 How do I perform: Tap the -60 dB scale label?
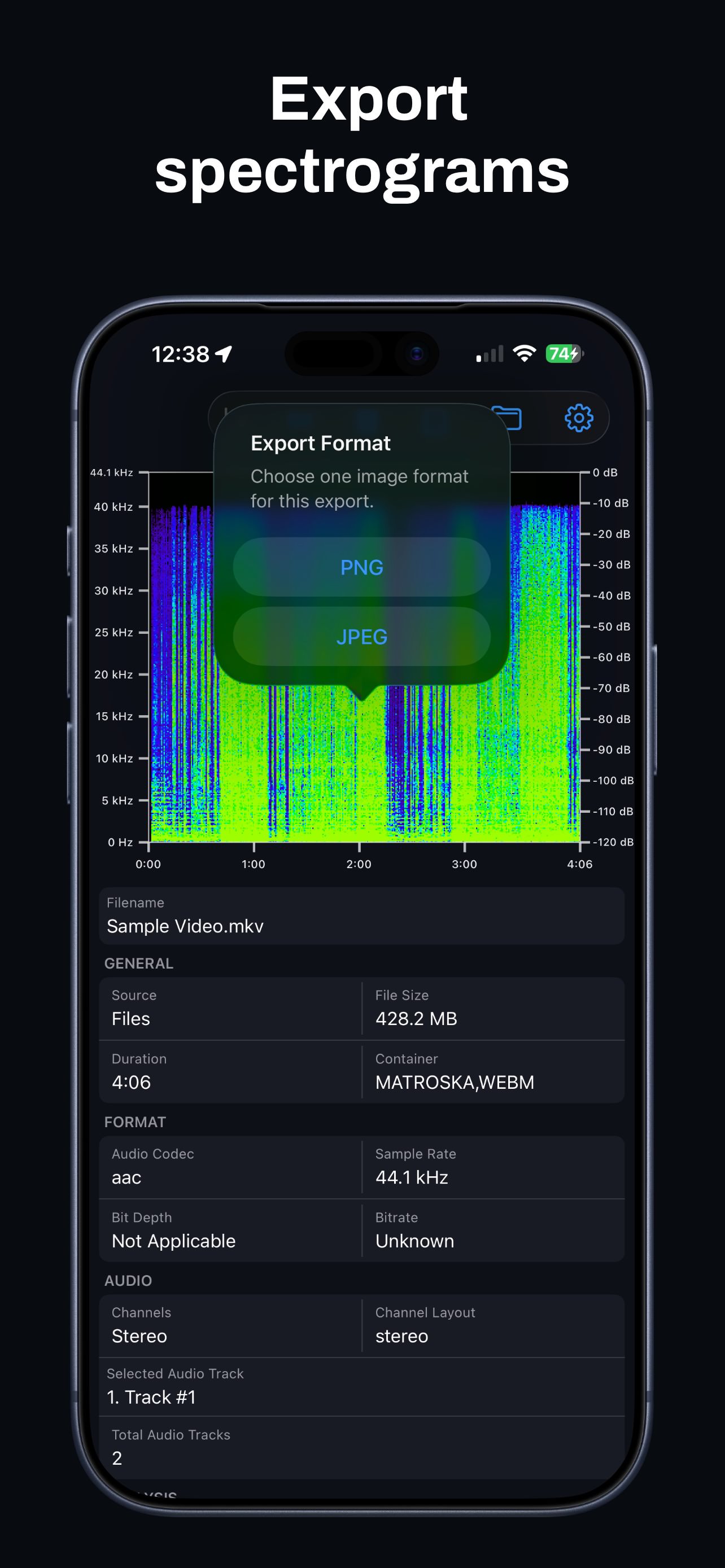pyautogui.click(x=612, y=657)
